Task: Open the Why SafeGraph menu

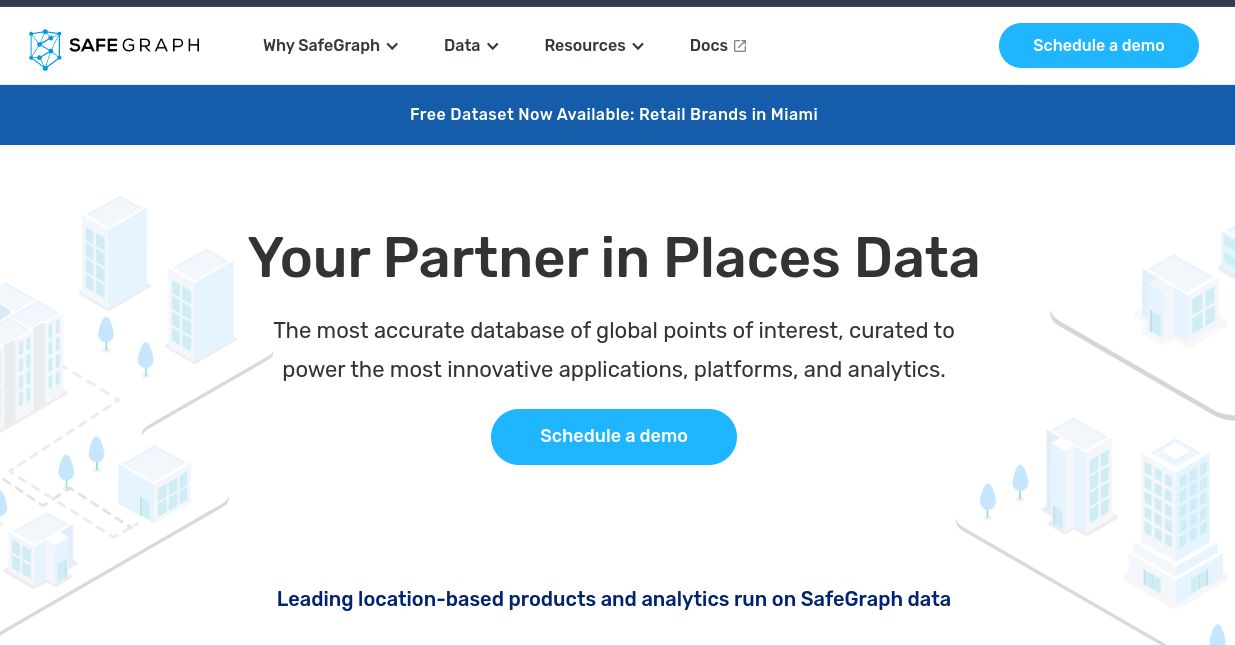Action: pyautogui.click(x=320, y=46)
